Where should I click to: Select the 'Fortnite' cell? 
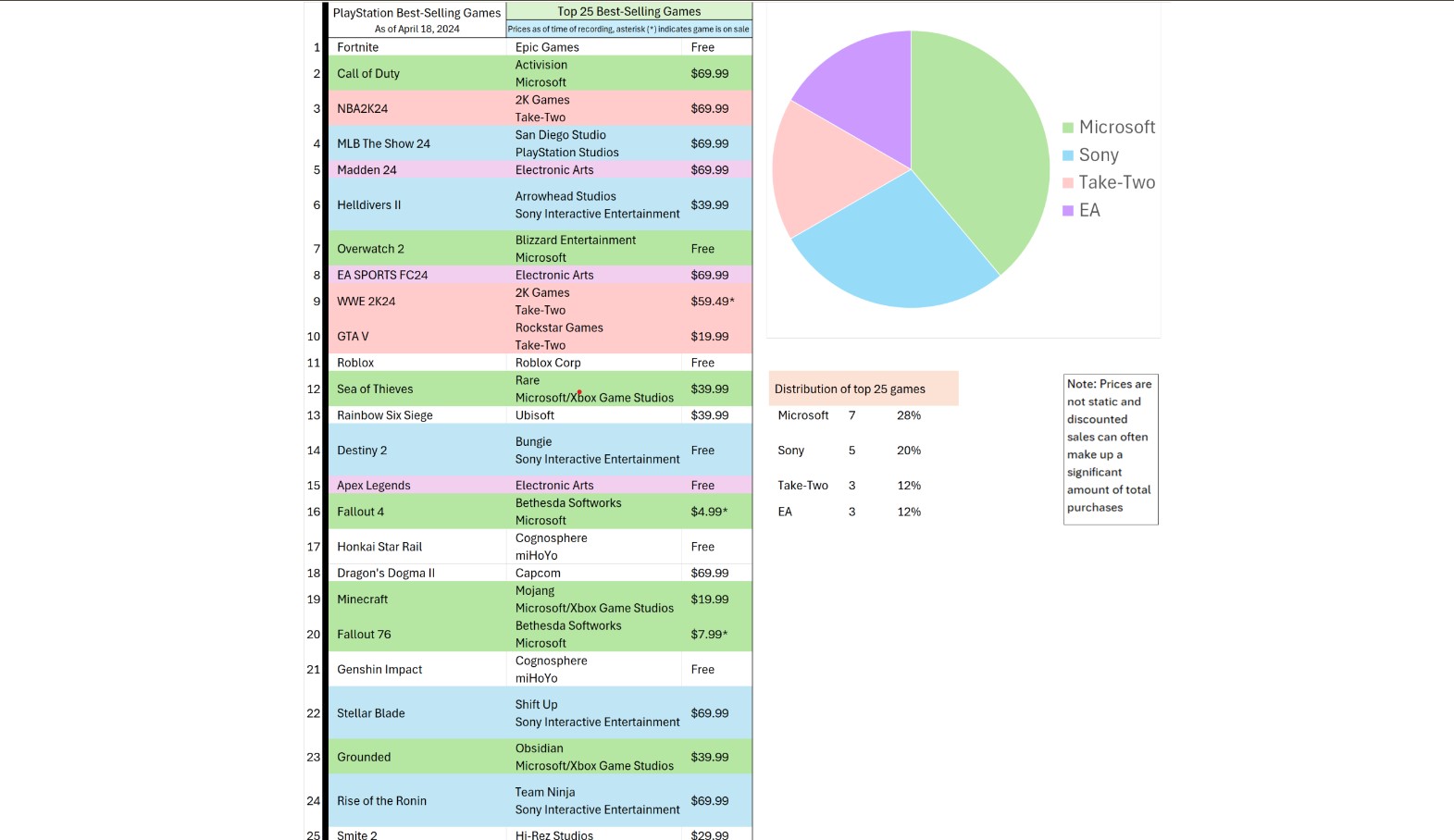(416, 47)
